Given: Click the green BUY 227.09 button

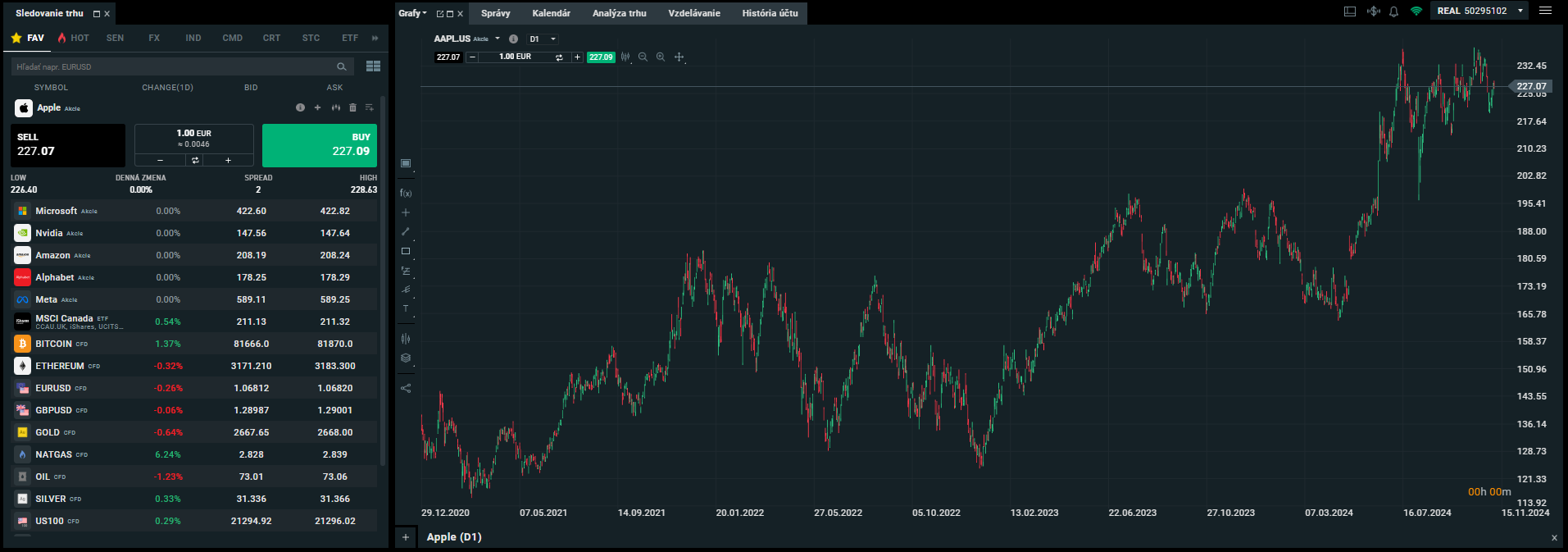Looking at the screenshot, I should point(320,145).
